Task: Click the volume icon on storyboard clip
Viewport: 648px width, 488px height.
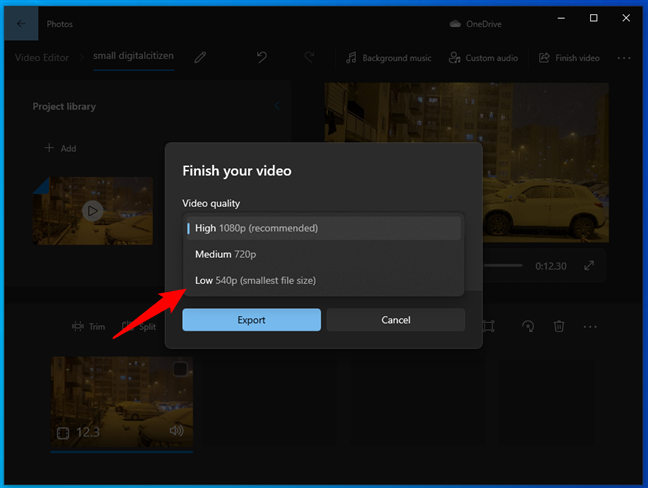Action: [176, 431]
